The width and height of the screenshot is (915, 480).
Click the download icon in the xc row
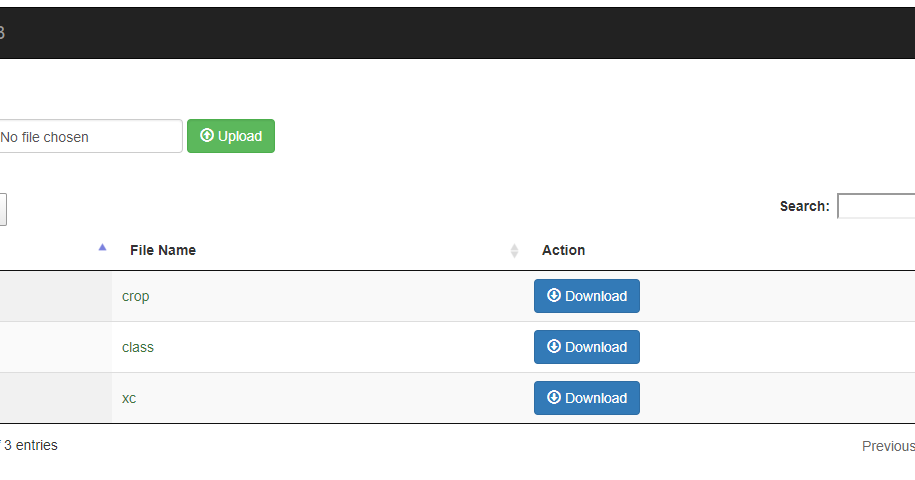553,398
